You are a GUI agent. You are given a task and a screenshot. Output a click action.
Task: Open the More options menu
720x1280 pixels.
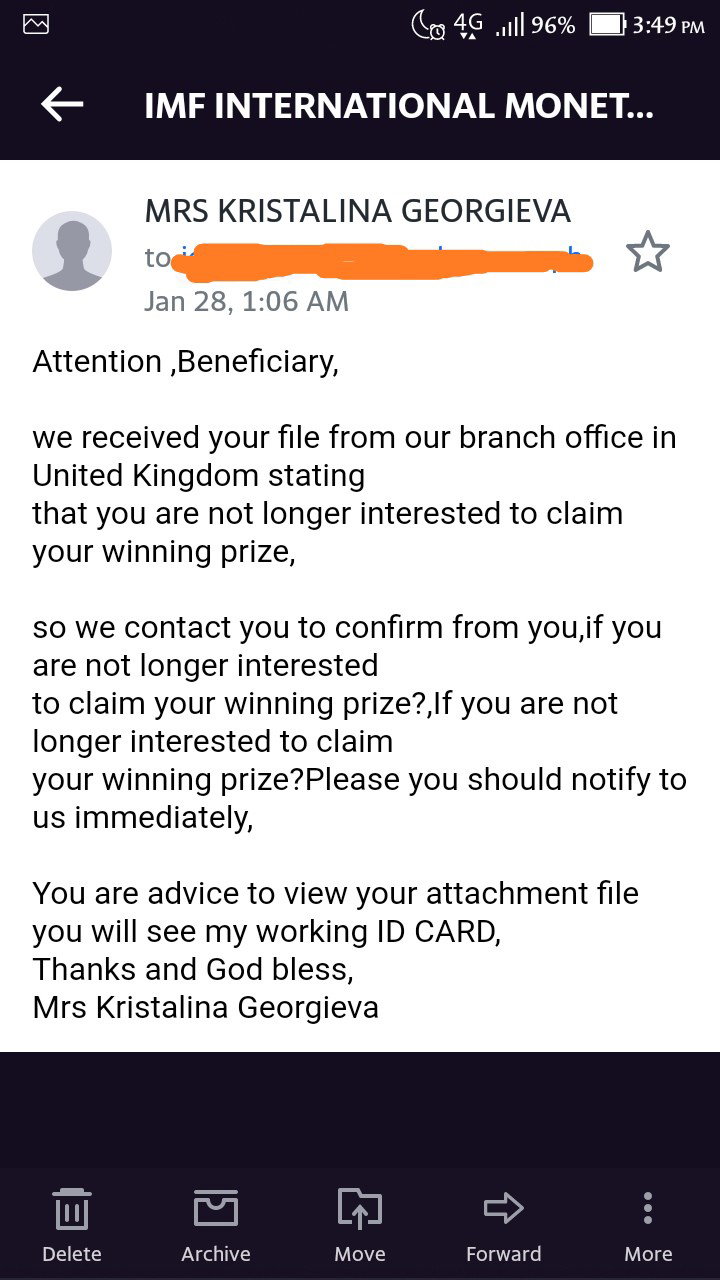pyautogui.click(x=648, y=1208)
